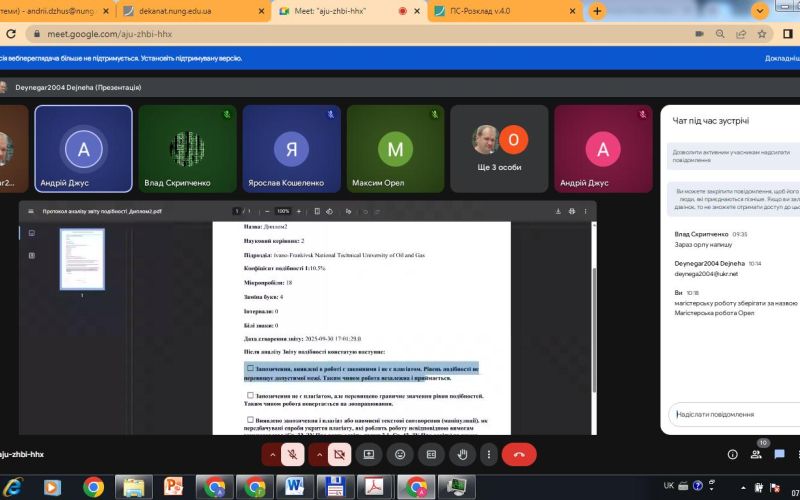Image resolution: width=800 pixels, height=500 pixels.
Task: Show the participants people panel
Action: [757, 454]
